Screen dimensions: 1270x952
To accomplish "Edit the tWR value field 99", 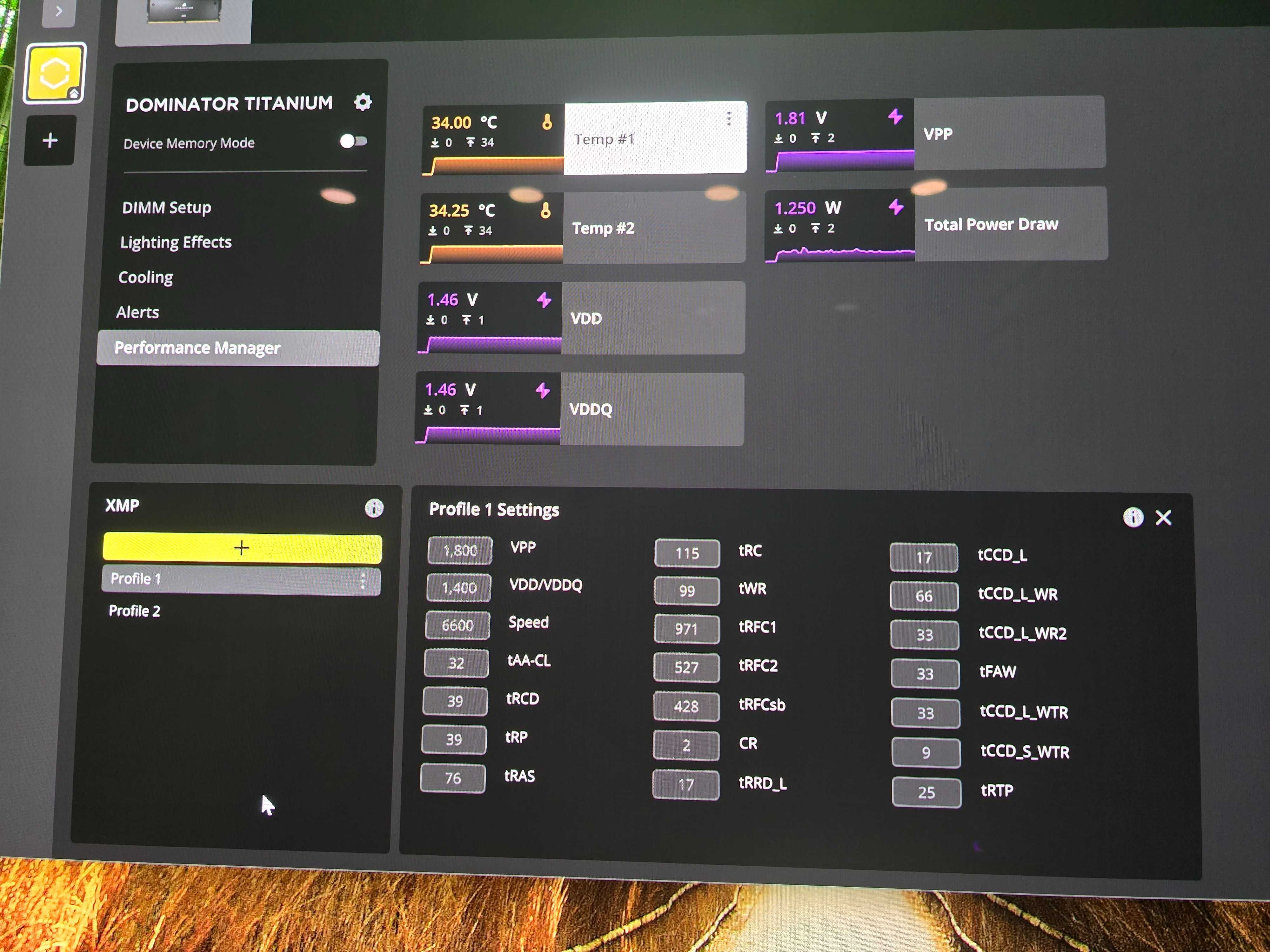I will (x=687, y=591).
